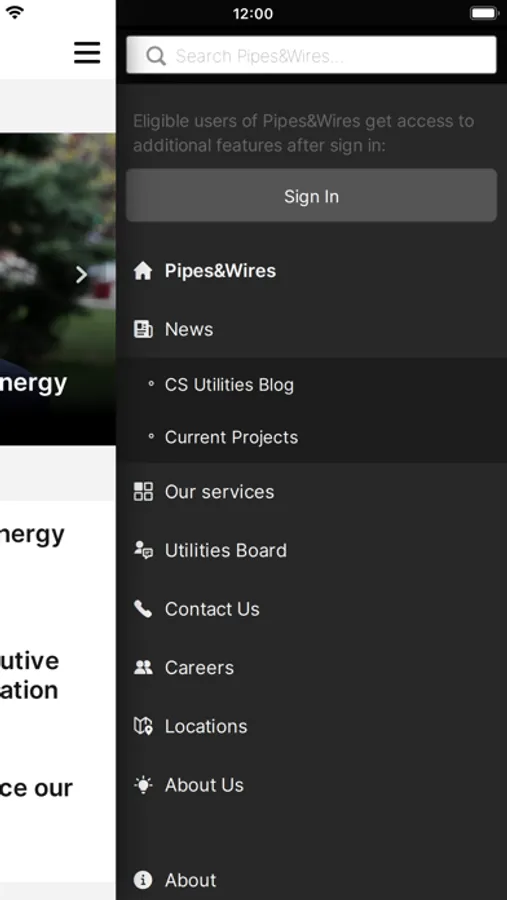This screenshot has height=900, width=507.
Task: Click the magnifier search icon
Action: click(x=156, y=56)
